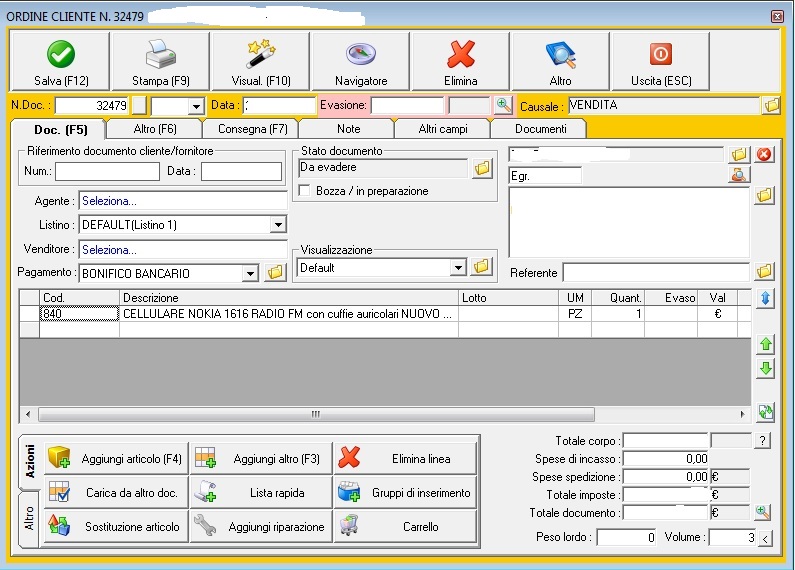
Task: Toggle Bozza / in preparazione checkbox
Action: point(305,191)
